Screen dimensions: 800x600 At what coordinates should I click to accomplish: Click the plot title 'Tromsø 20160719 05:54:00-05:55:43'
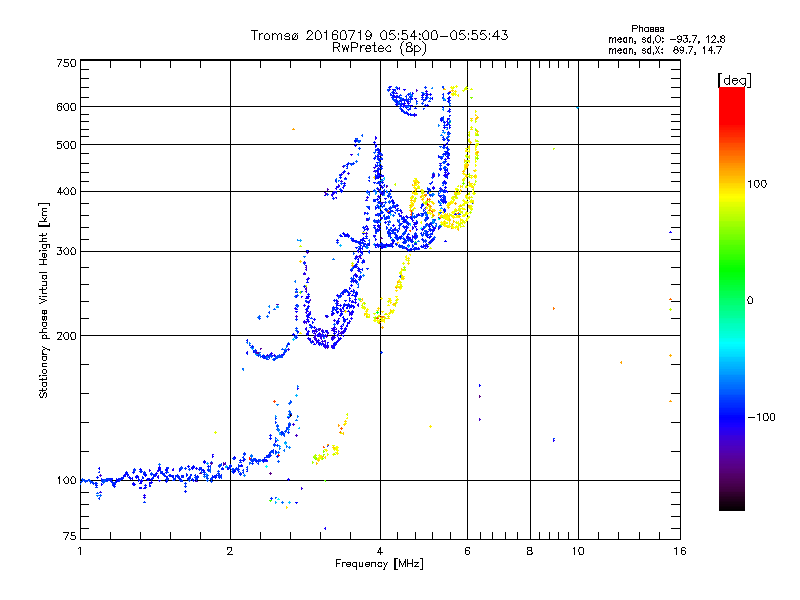tap(379, 35)
